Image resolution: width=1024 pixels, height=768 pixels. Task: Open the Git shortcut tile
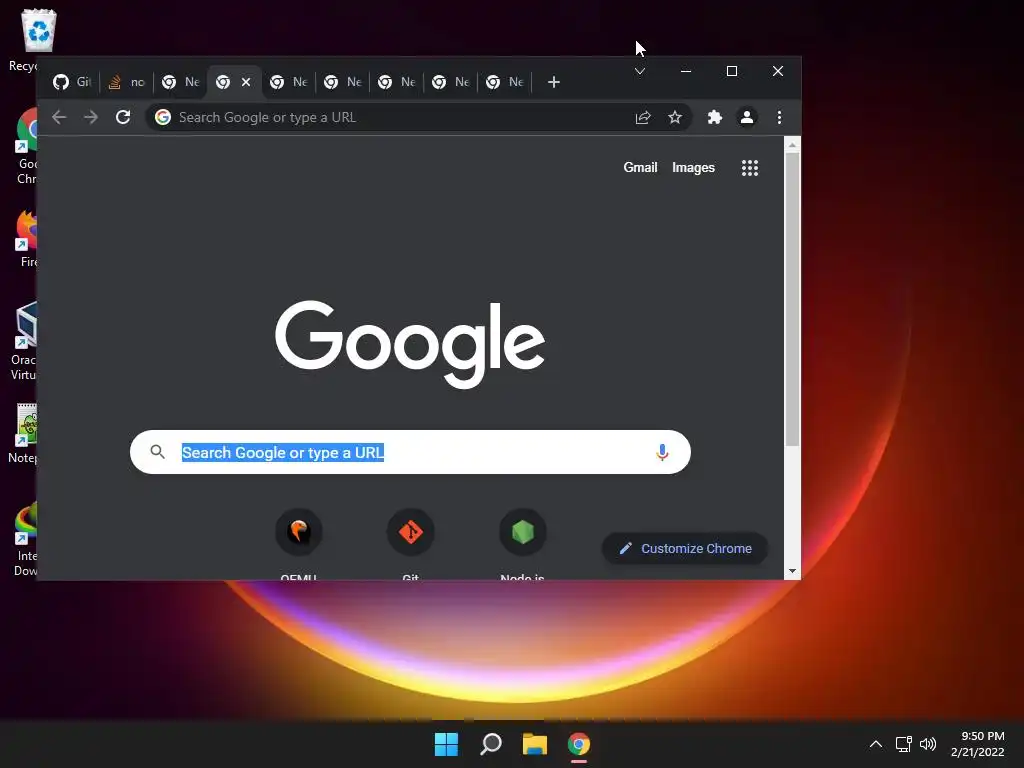(x=411, y=545)
